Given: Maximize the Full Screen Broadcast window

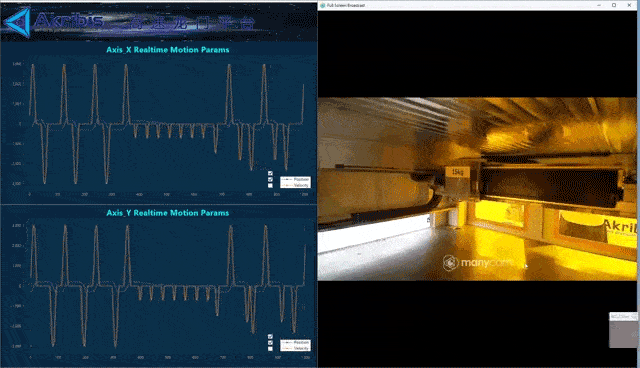Looking at the screenshot, I should [x=614, y=5].
